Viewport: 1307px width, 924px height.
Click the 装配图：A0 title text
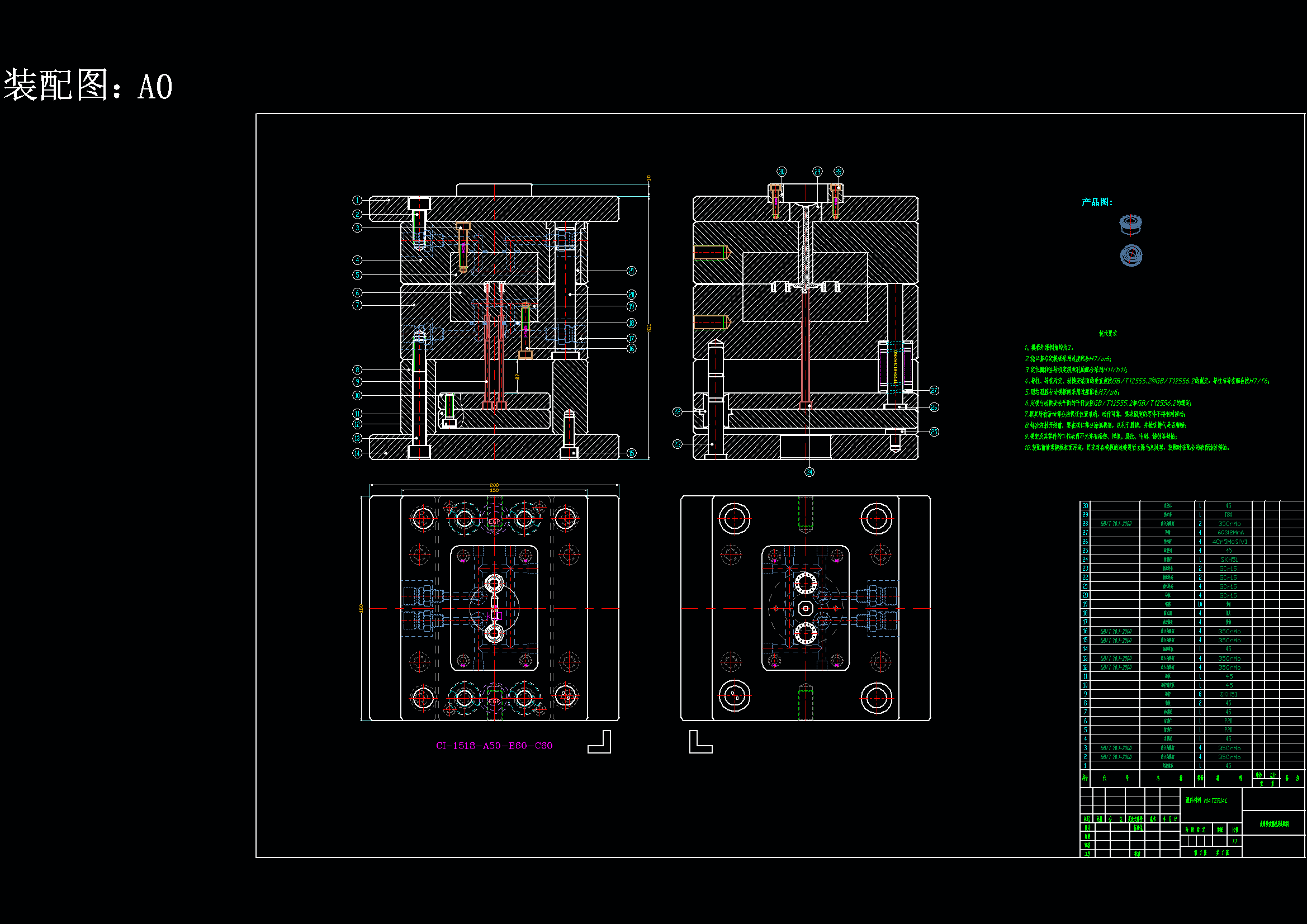[x=88, y=86]
